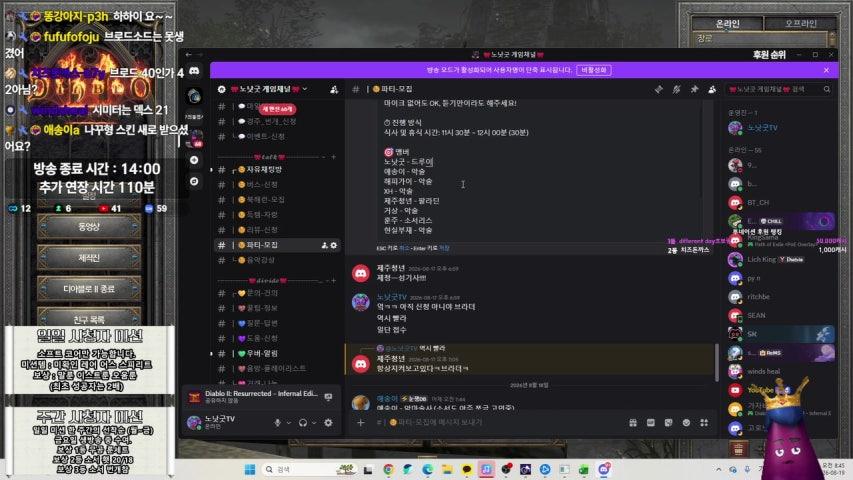The width and height of the screenshot is (853, 480).
Task: Open the sticker picker icon
Action: (669, 422)
